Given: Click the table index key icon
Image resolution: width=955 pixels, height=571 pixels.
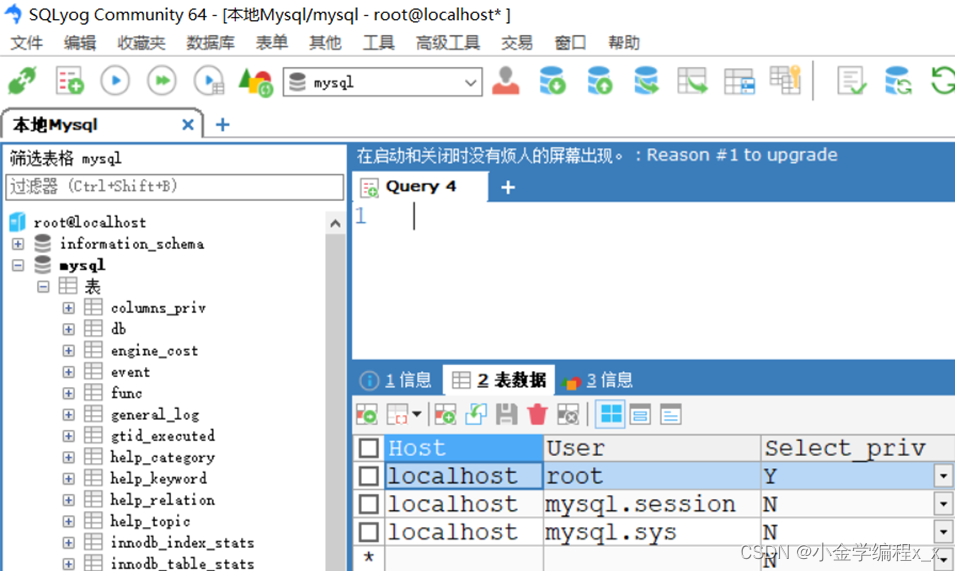Looking at the screenshot, I should coord(785,80).
